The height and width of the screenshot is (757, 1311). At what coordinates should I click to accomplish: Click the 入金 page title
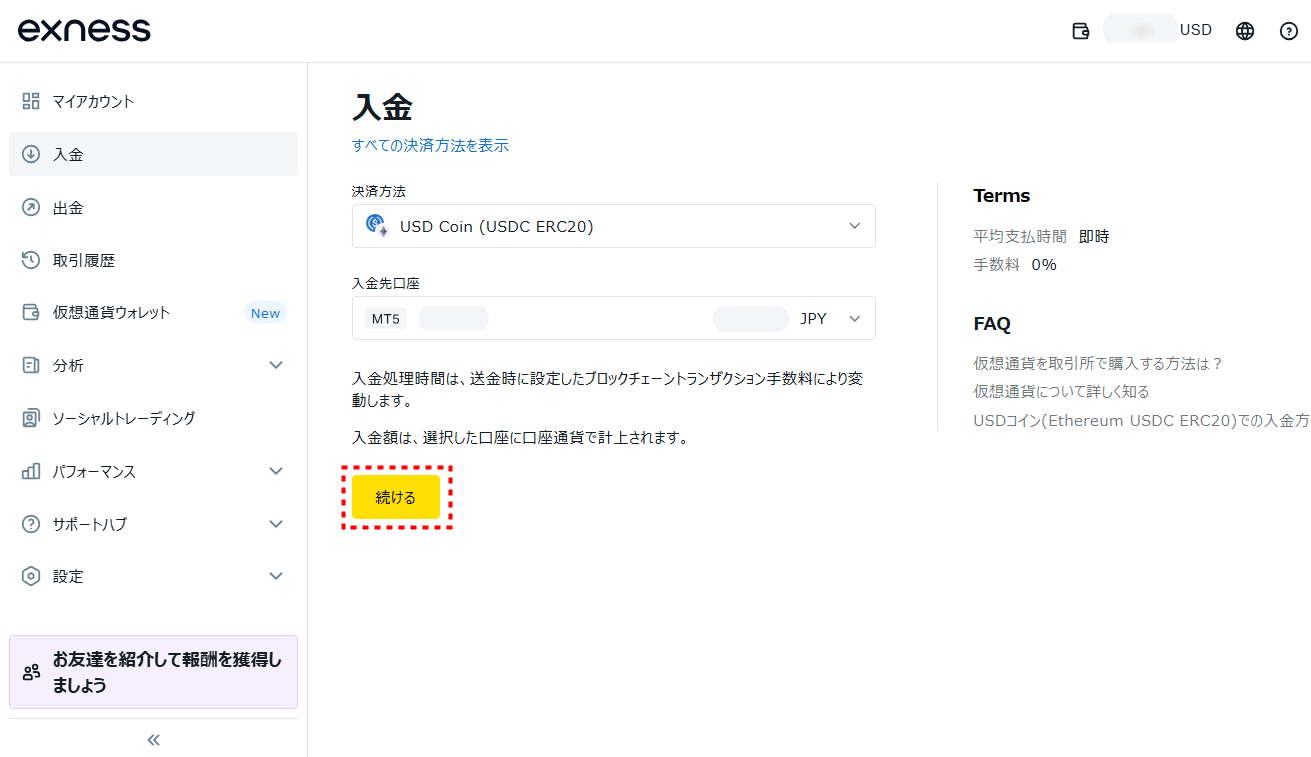pos(382,107)
